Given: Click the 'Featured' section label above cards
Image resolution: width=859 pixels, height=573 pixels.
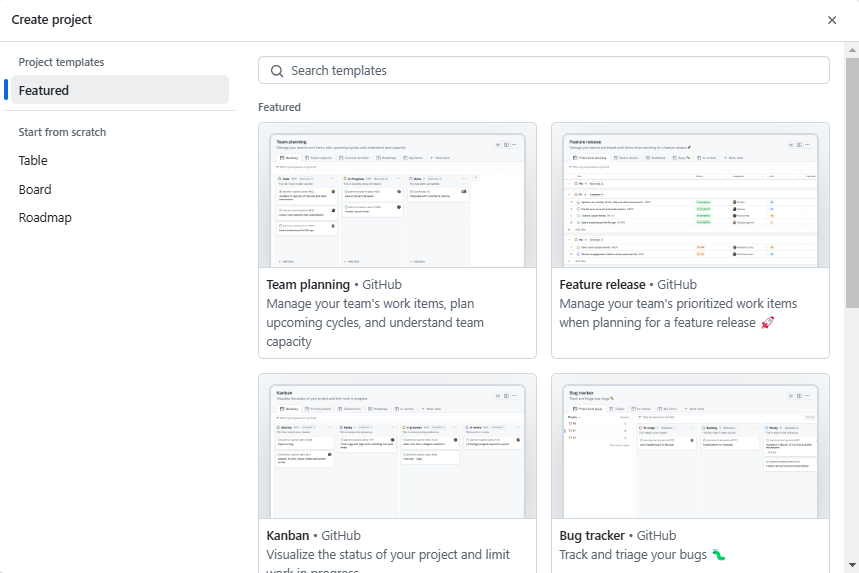Looking at the screenshot, I should pos(279,107).
